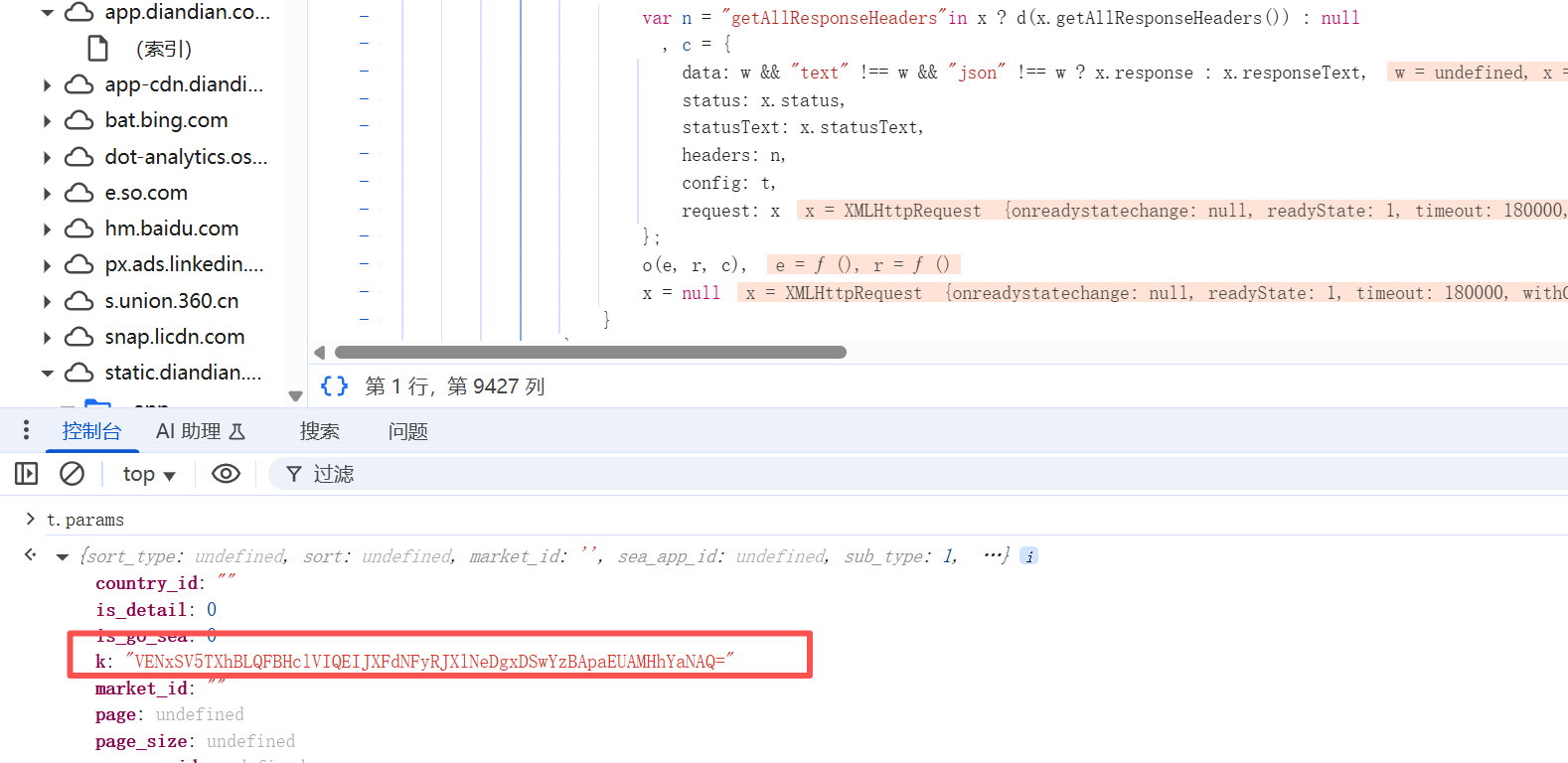Expand the app-cdn.diandi... tree node
This screenshot has height=763, width=1568.
tap(47, 85)
